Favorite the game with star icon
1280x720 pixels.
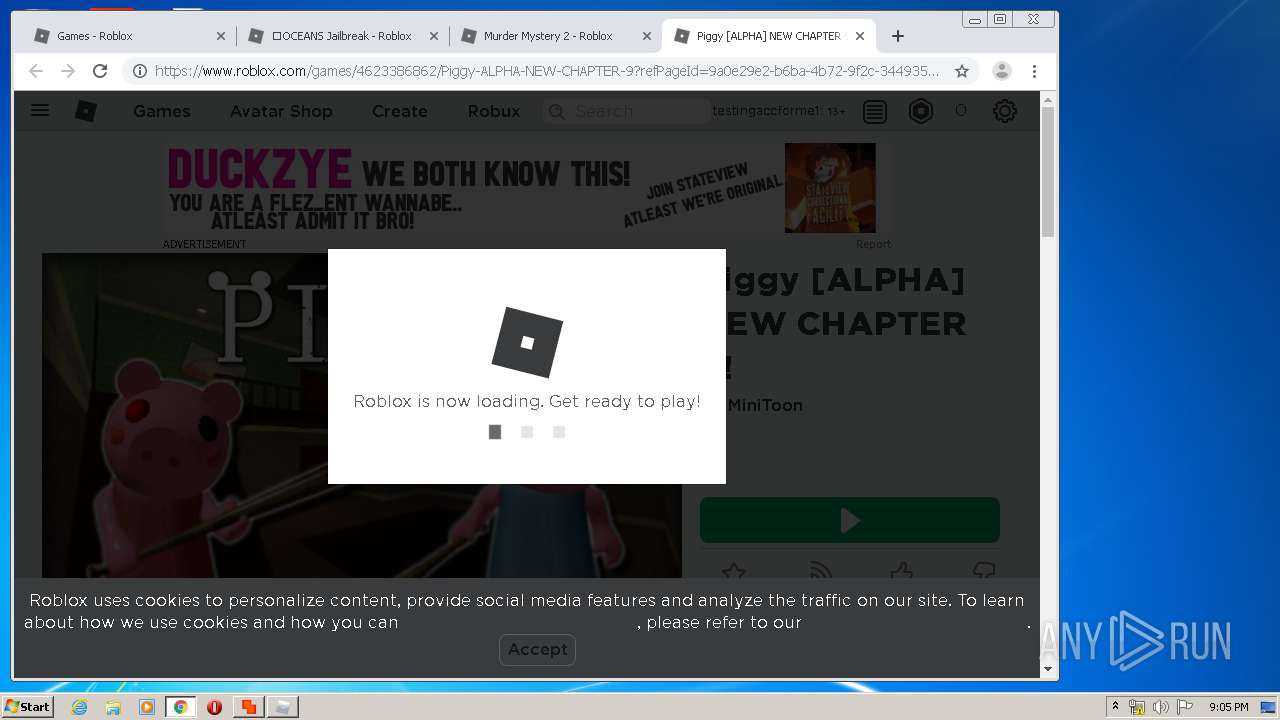tap(734, 570)
